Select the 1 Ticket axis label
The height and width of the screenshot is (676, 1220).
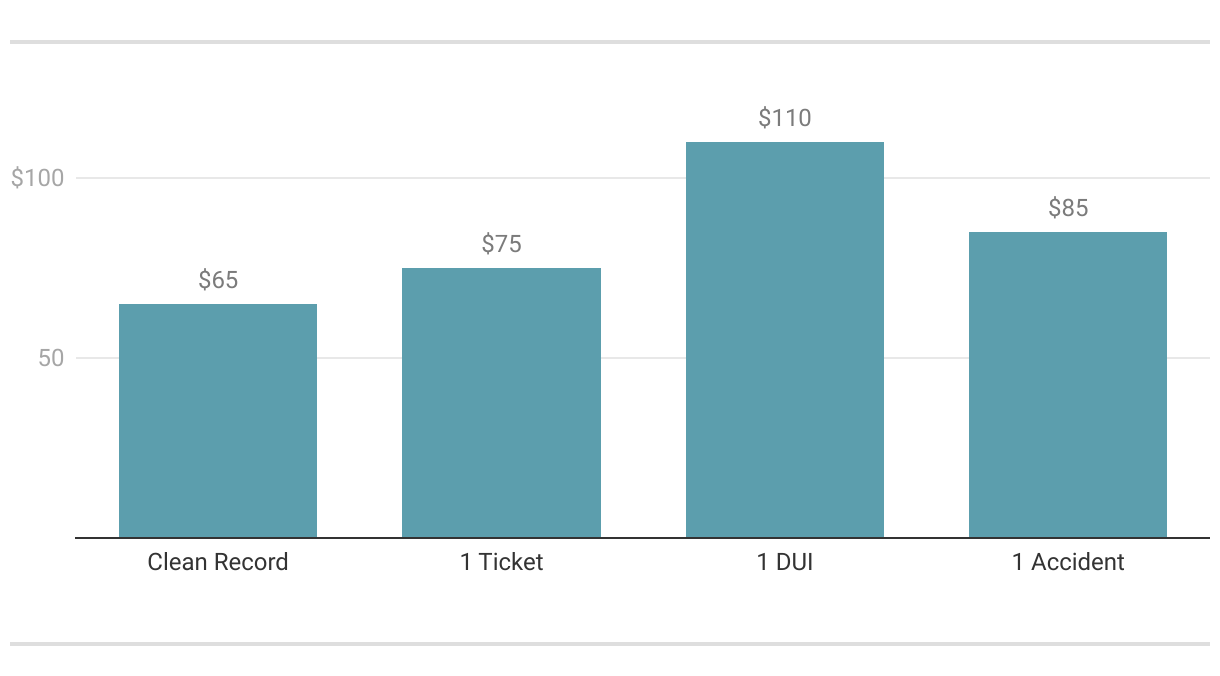pyautogui.click(x=501, y=562)
